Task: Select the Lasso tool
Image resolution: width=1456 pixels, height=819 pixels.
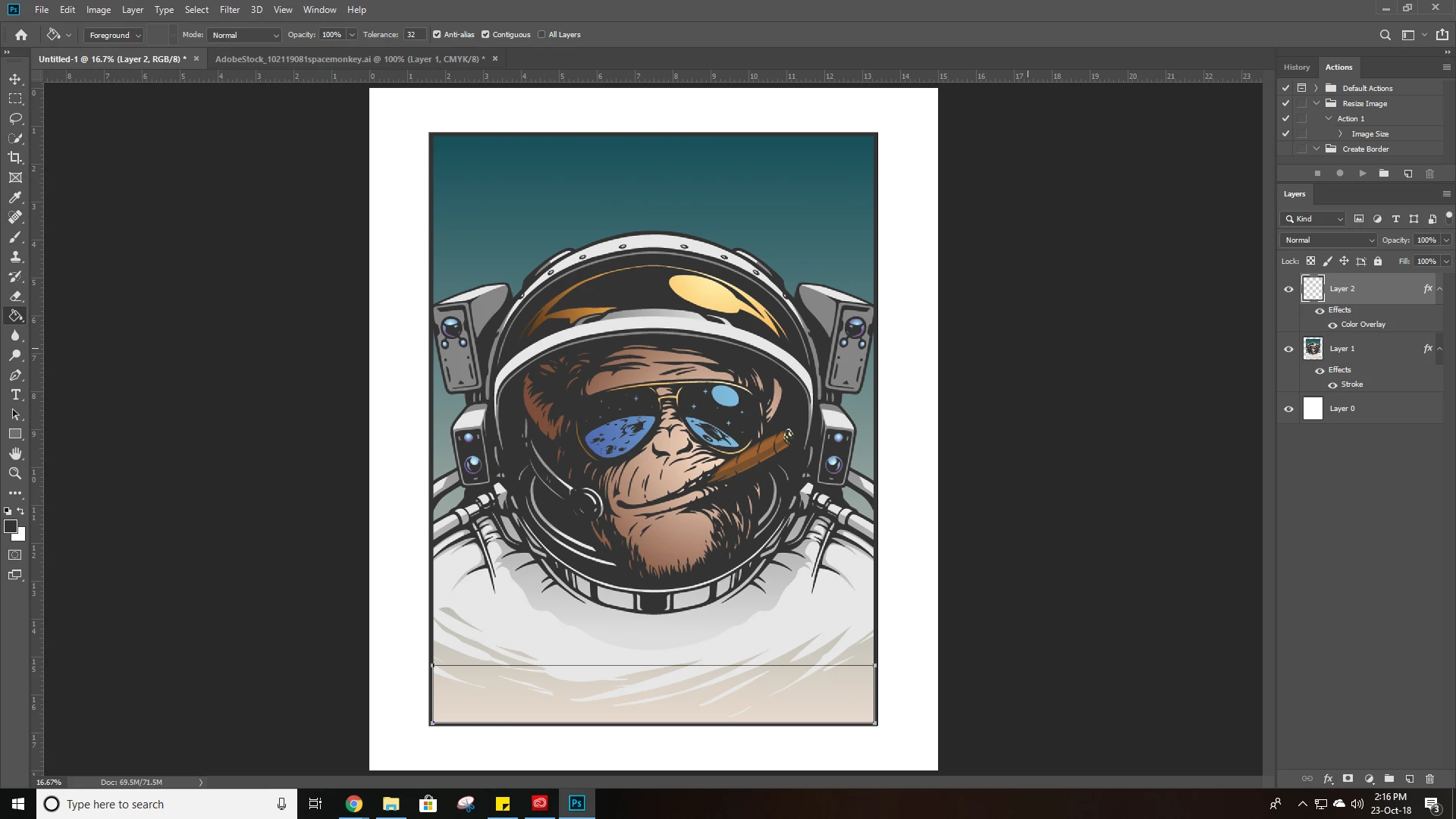Action: pos(15,118)
